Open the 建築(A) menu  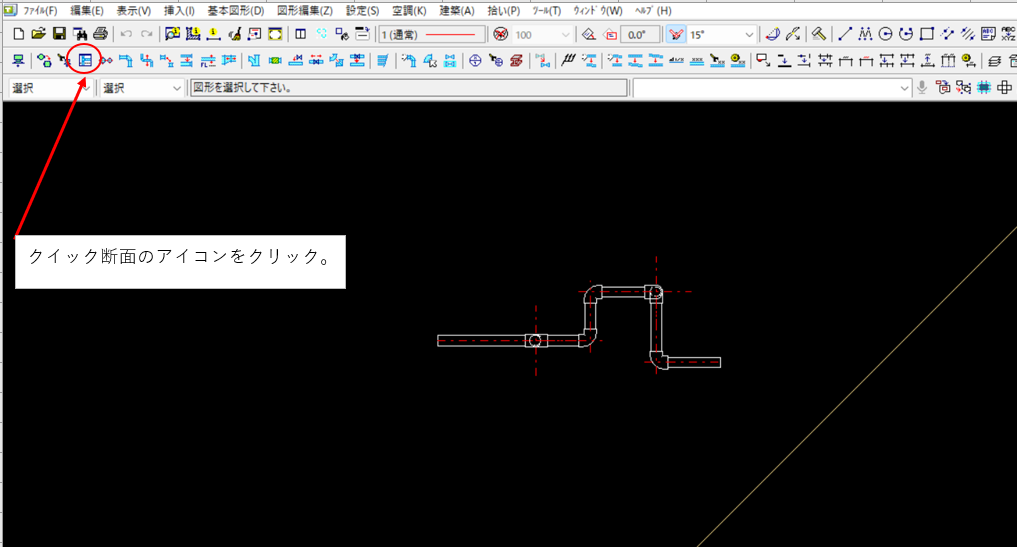click(x=457, y=10)
